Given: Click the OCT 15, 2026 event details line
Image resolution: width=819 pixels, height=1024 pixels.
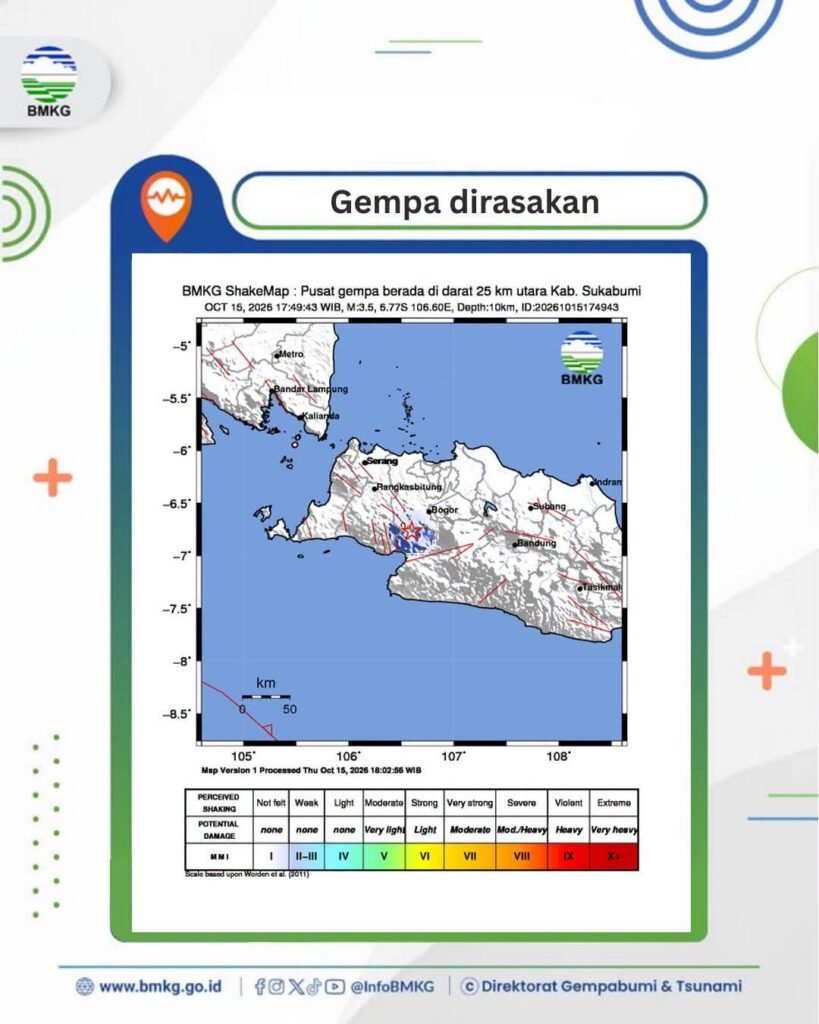Looking at the screenshot, I should [x=411, y=307].
